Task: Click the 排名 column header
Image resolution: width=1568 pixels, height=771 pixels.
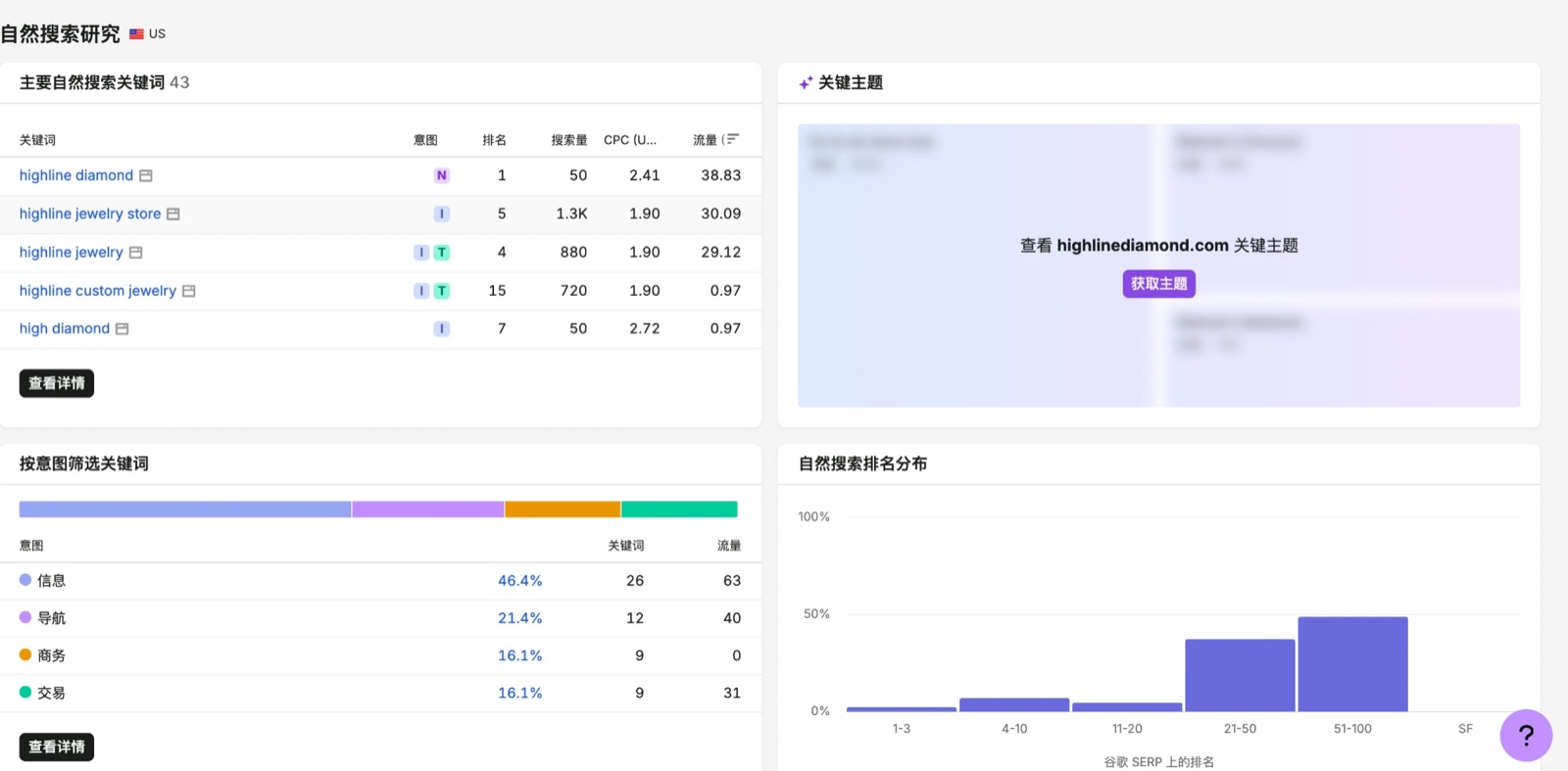Action: click(x=494, y=140)
